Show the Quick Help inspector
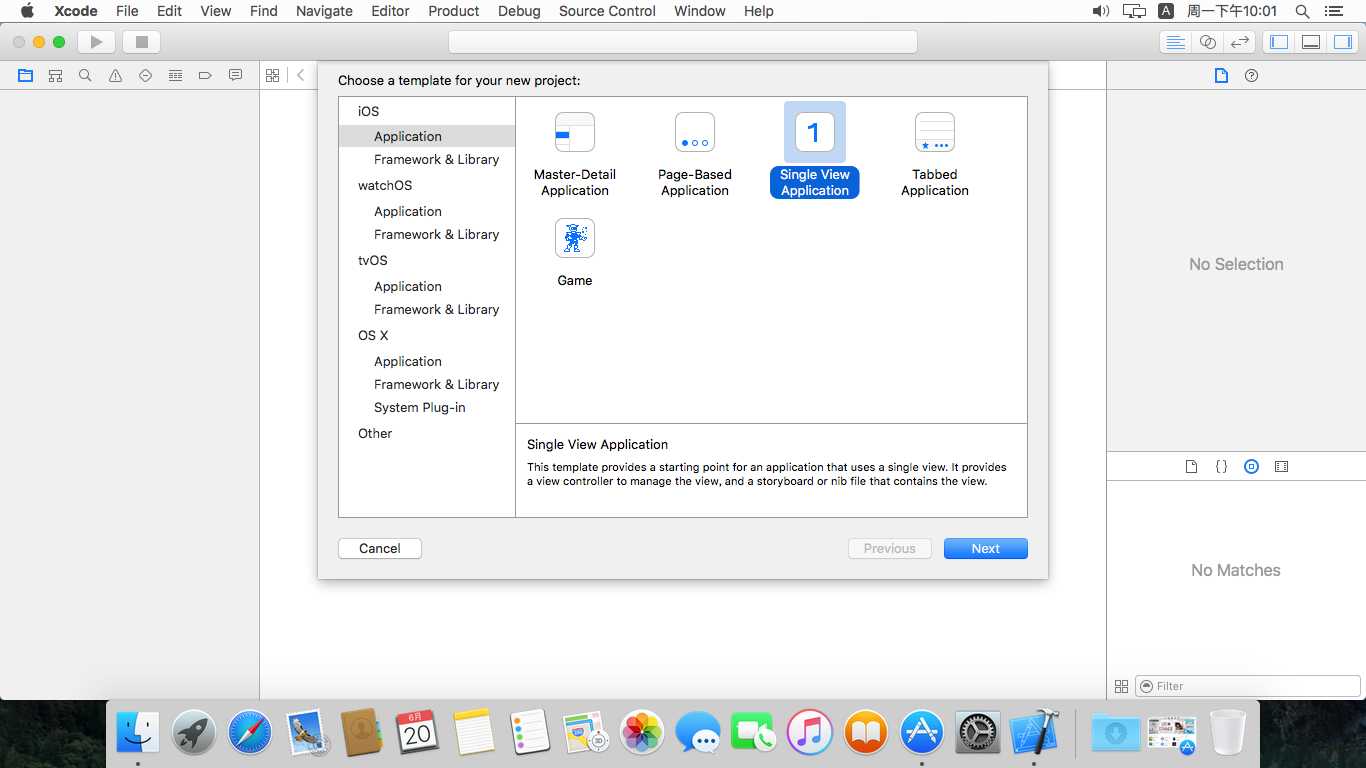 (x=1251, y=75)
